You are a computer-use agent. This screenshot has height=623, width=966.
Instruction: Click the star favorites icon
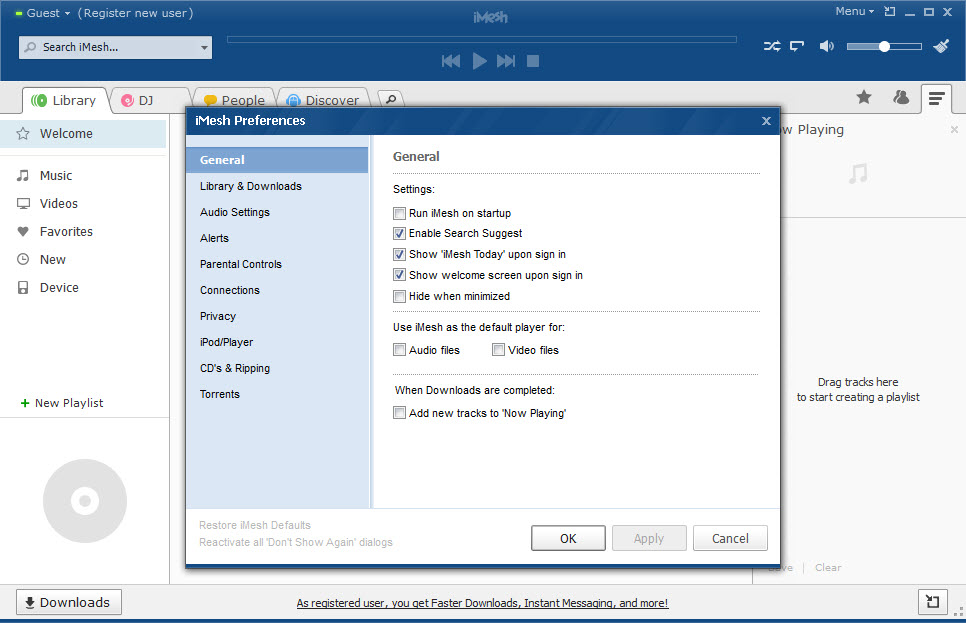[x=864, y=97]
